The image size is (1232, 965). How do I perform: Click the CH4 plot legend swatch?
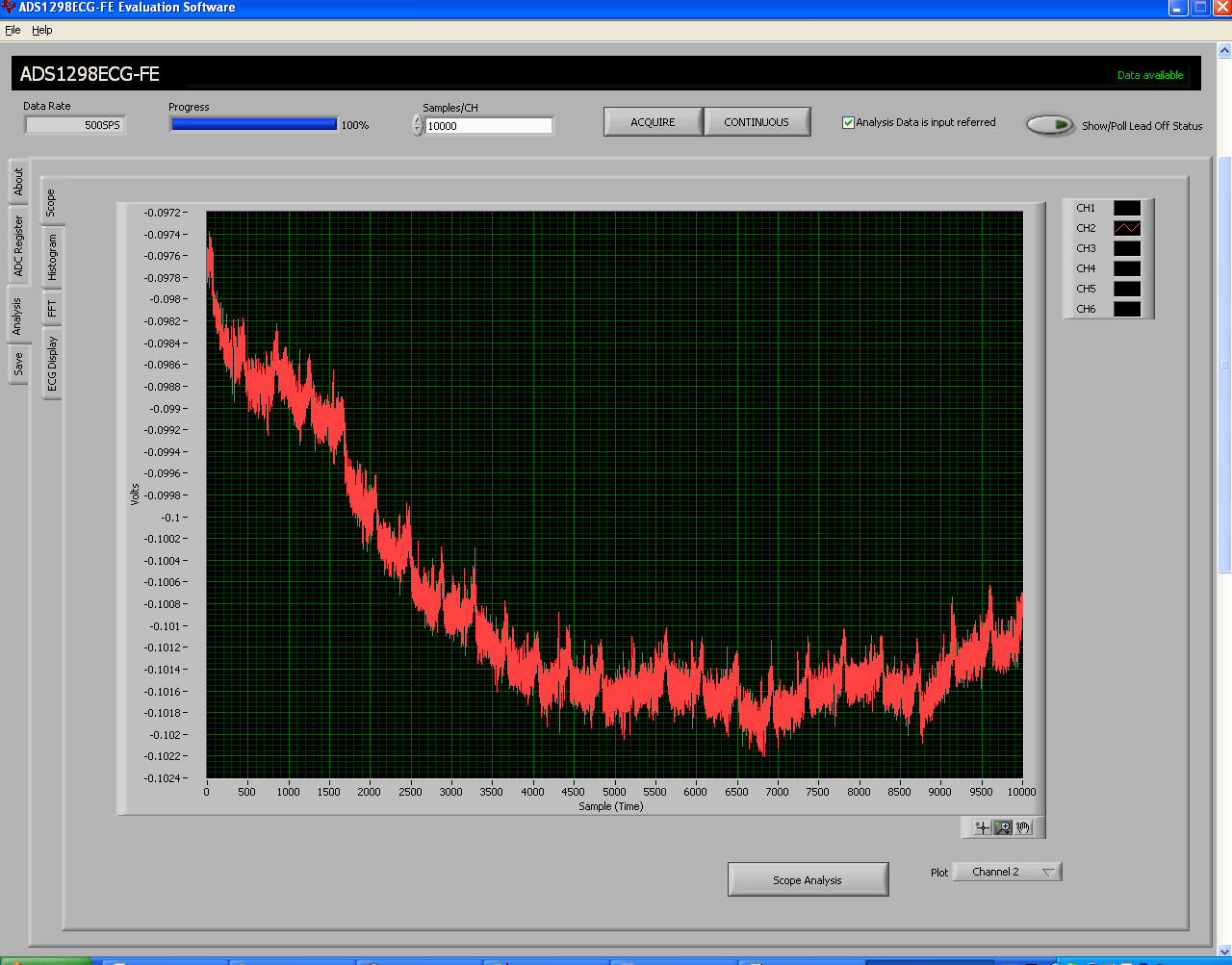tap(1127, 268)
